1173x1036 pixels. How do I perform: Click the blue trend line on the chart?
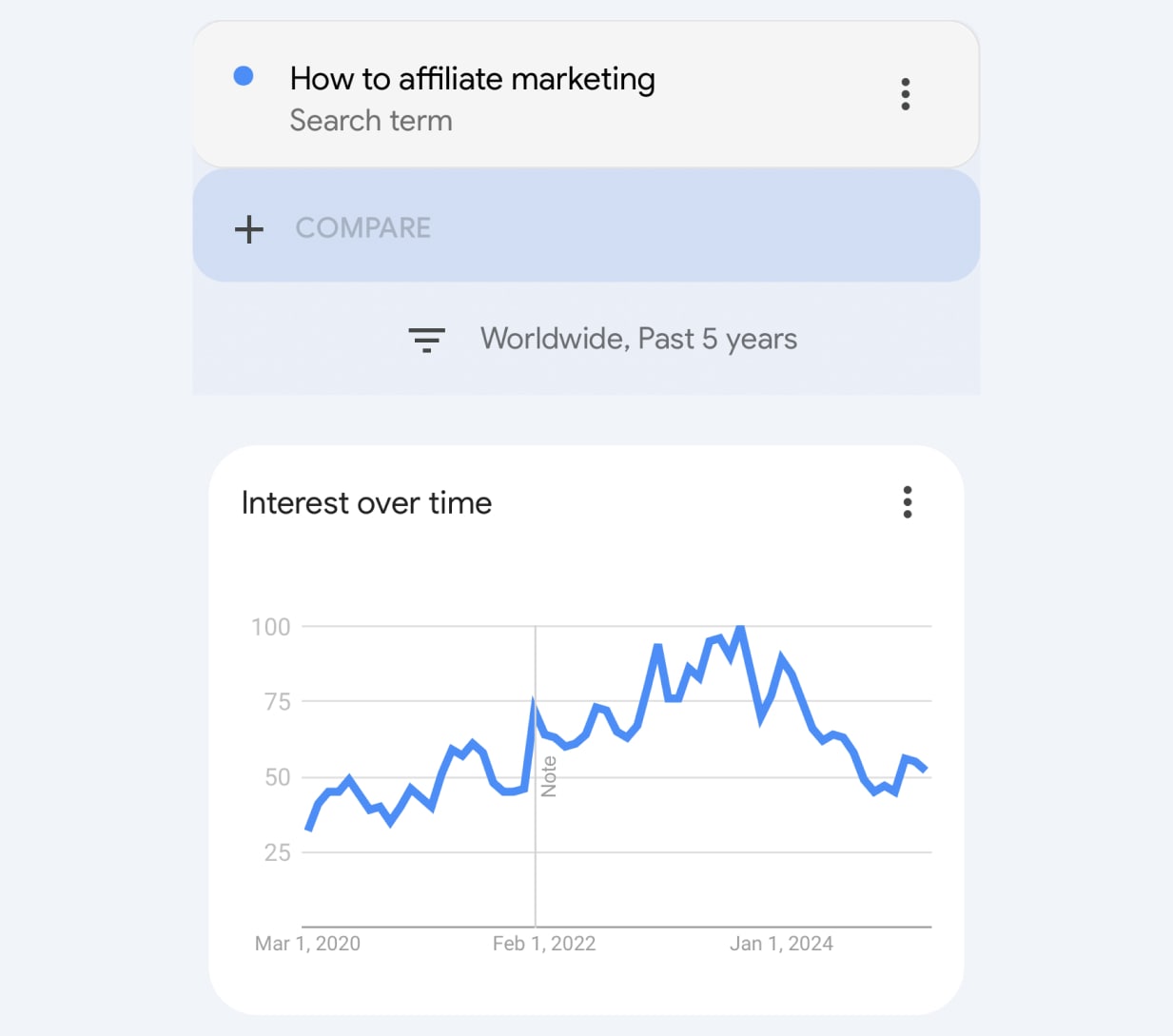click(618, 733)
